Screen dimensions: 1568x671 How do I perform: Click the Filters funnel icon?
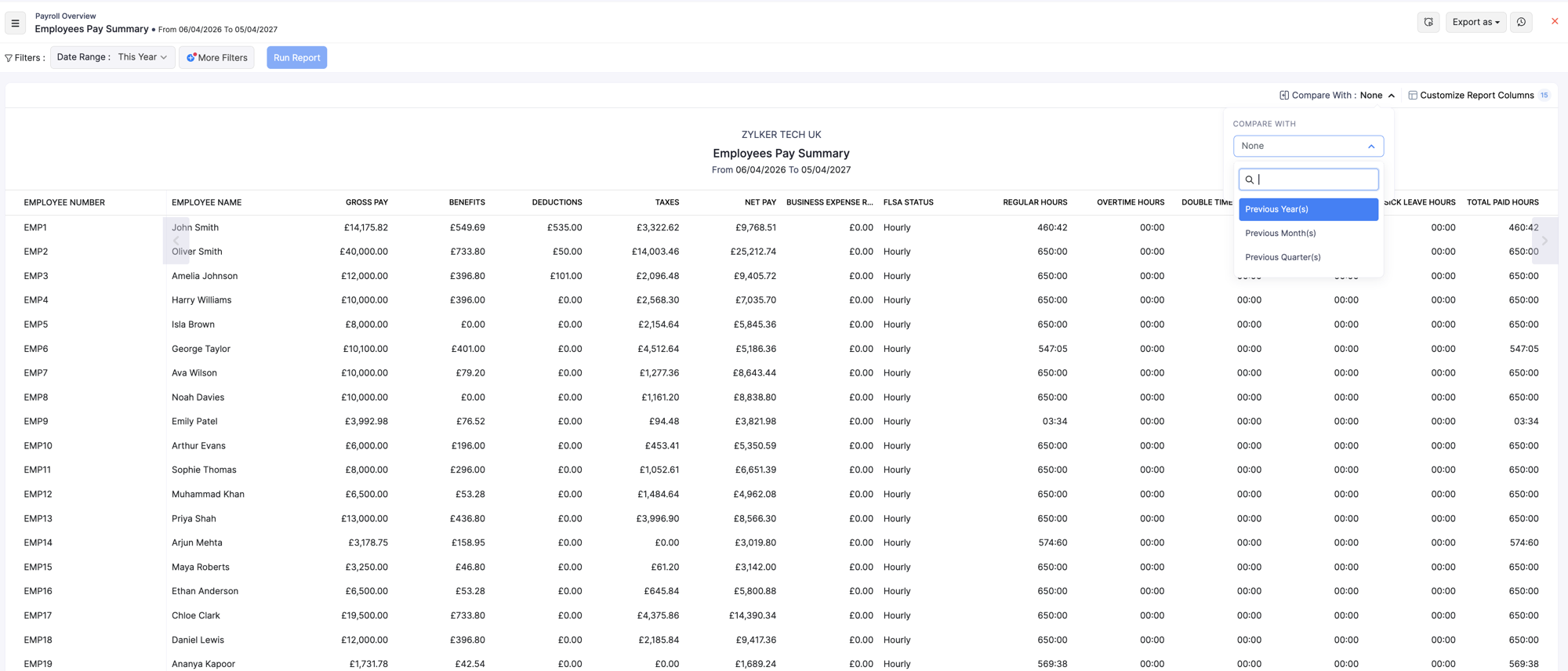click(x=9, y=58)
